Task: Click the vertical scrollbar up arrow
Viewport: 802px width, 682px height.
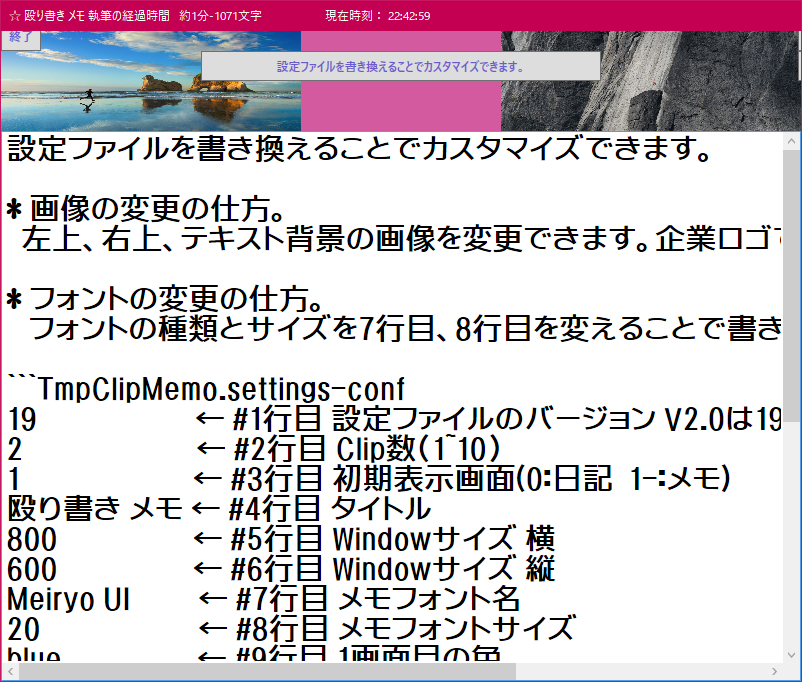Action: point(791,142)
